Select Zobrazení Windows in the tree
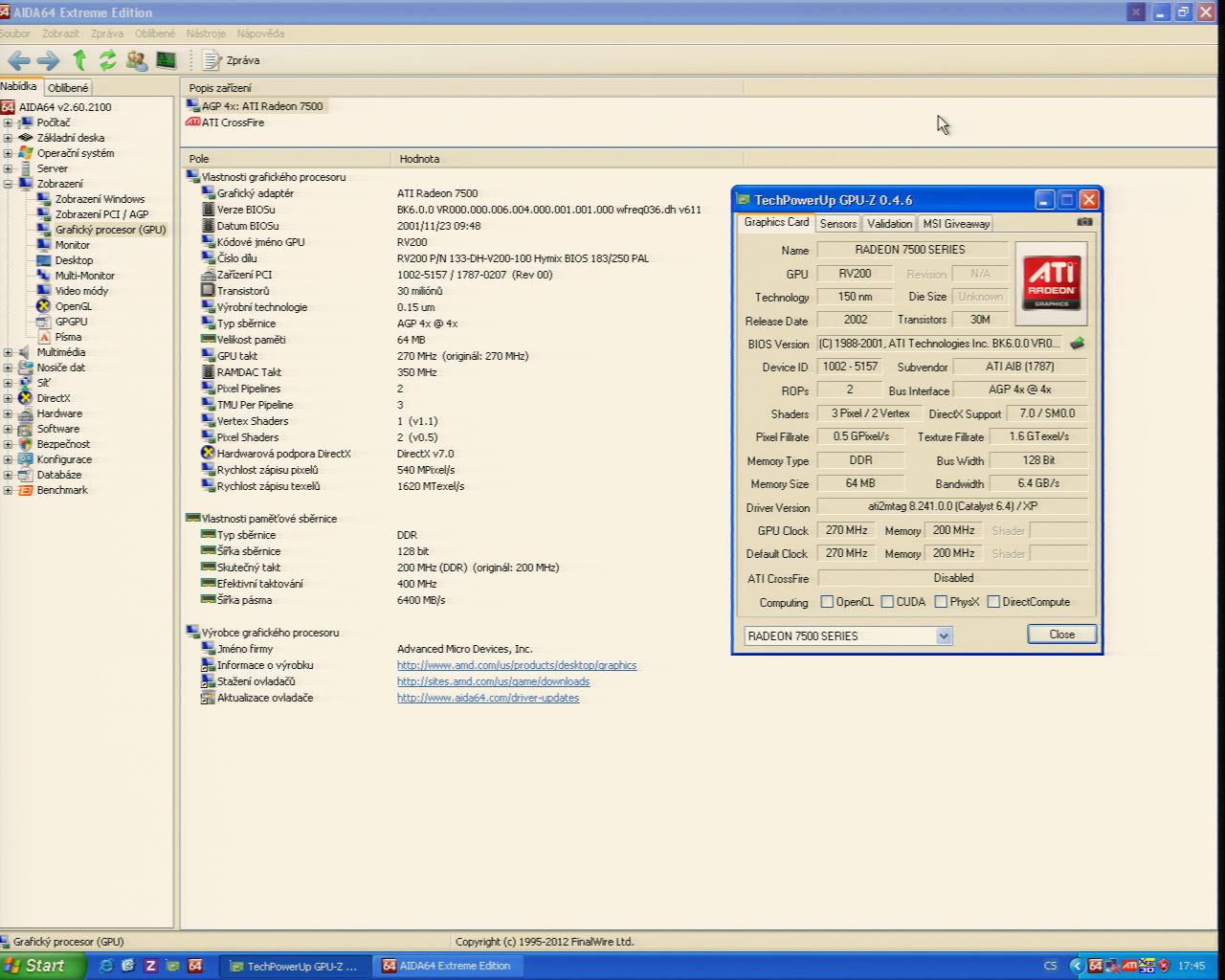 click(100, 199)
